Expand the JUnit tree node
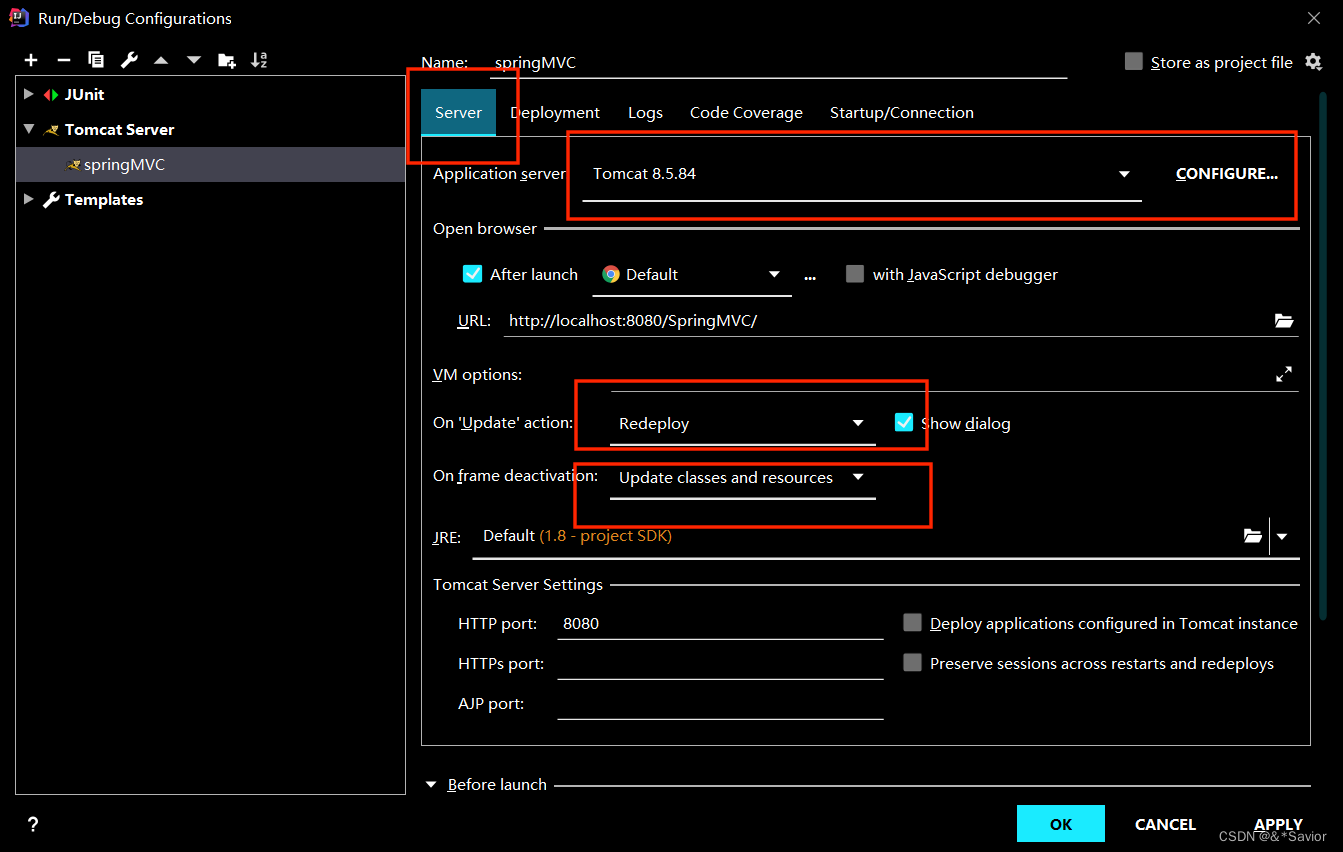 pyautogui.click(x=28, y=94)
